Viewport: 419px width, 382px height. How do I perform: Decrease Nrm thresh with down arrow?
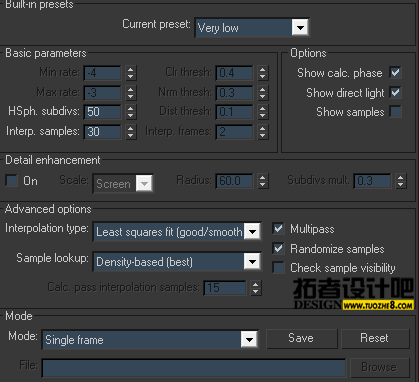coord(263,96)
